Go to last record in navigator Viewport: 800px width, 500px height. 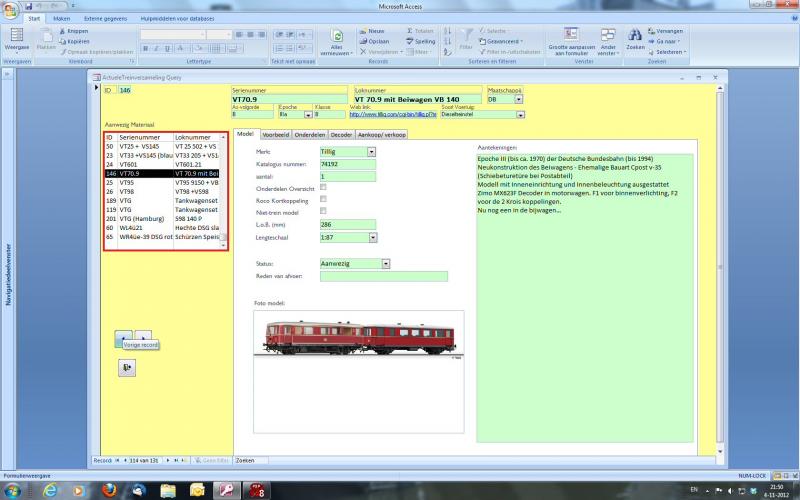click(x=176, y=460)
